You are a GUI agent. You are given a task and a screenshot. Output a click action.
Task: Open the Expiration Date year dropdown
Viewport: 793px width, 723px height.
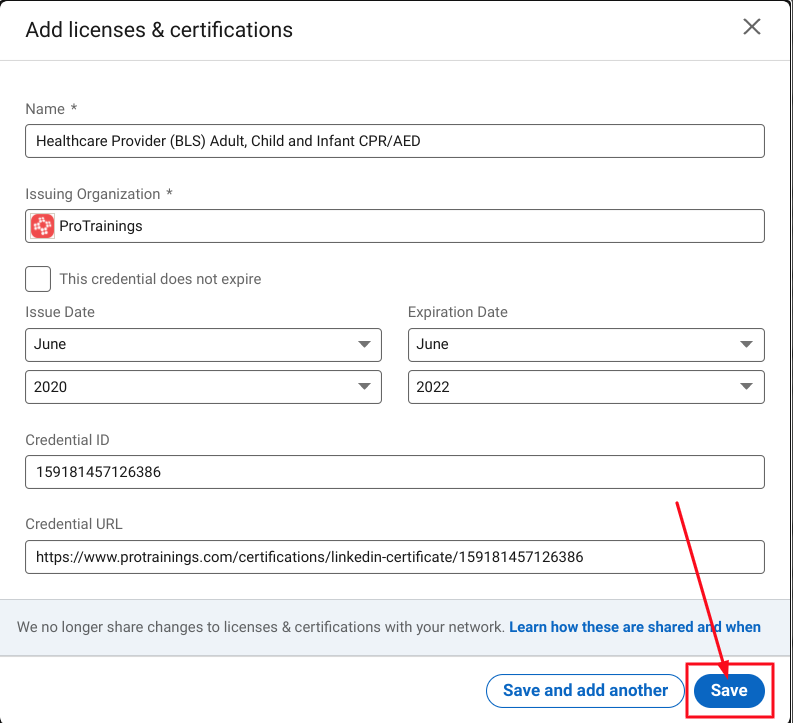tap(586, 387)
